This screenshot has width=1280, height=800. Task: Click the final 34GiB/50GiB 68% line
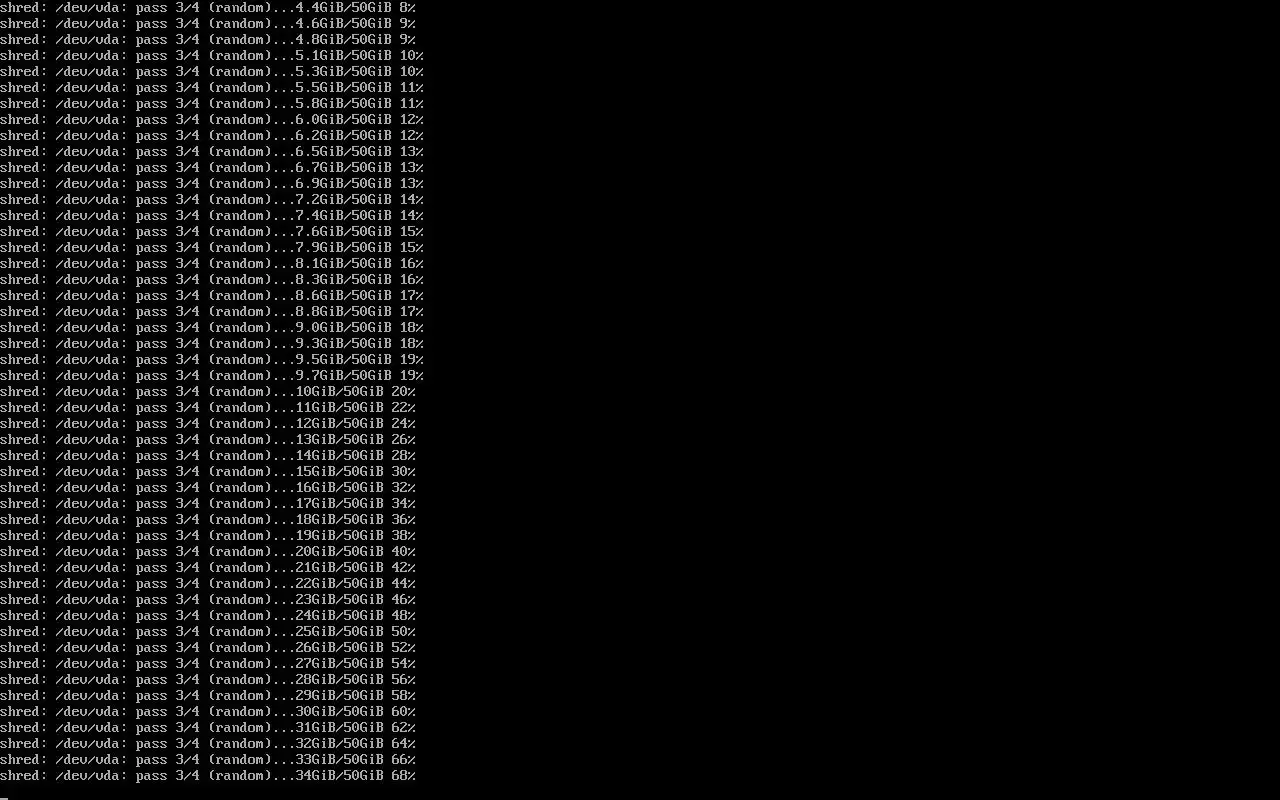tap(208, 776)
